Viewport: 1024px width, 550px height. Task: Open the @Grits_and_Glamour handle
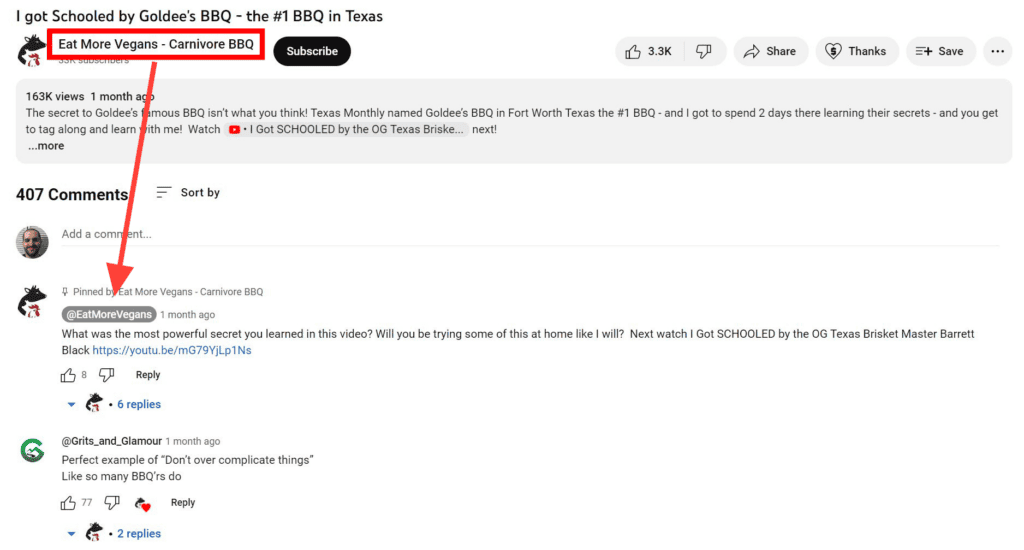(x=112, y=441)
